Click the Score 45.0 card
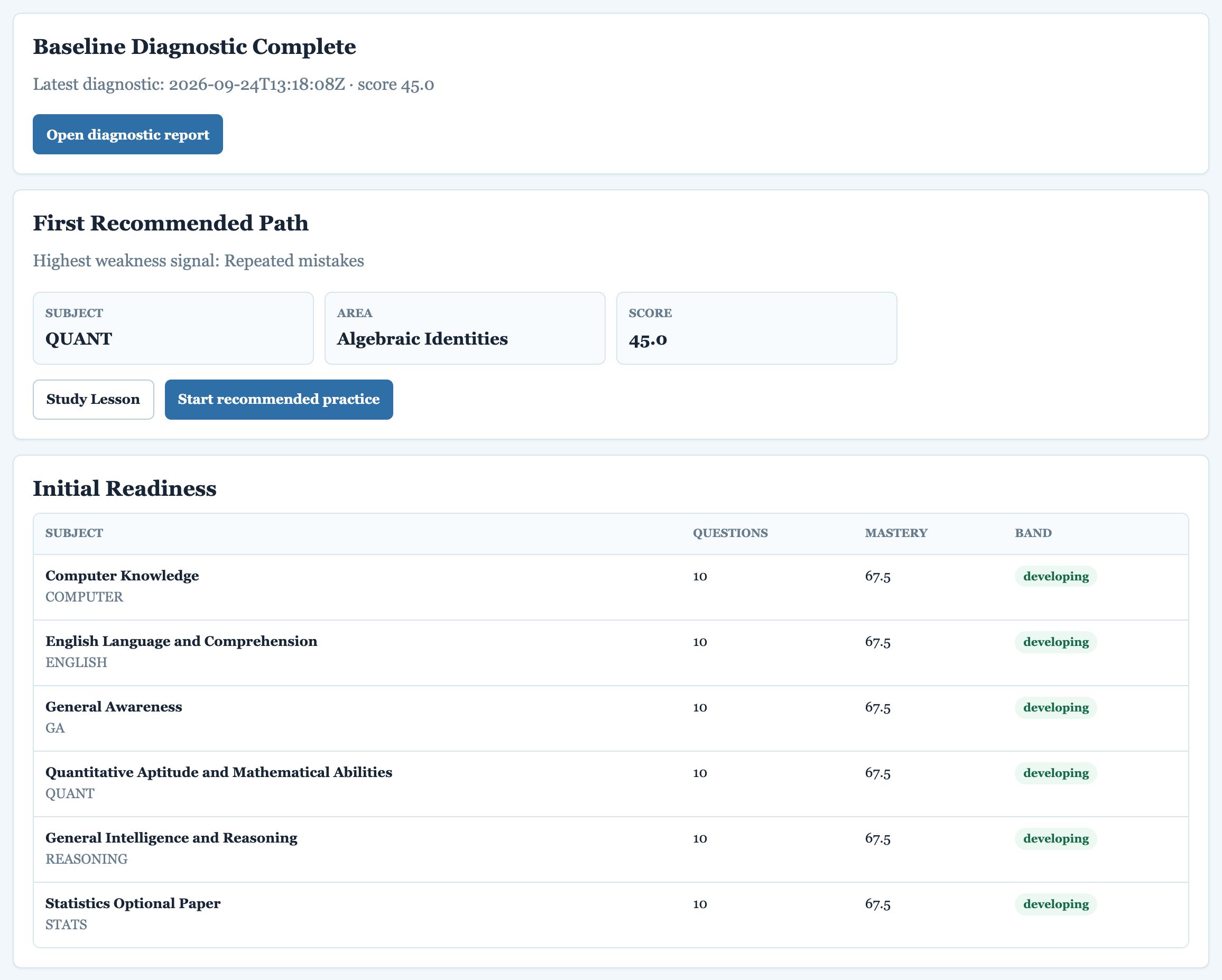1222x980 pixels. click(757, 328)
